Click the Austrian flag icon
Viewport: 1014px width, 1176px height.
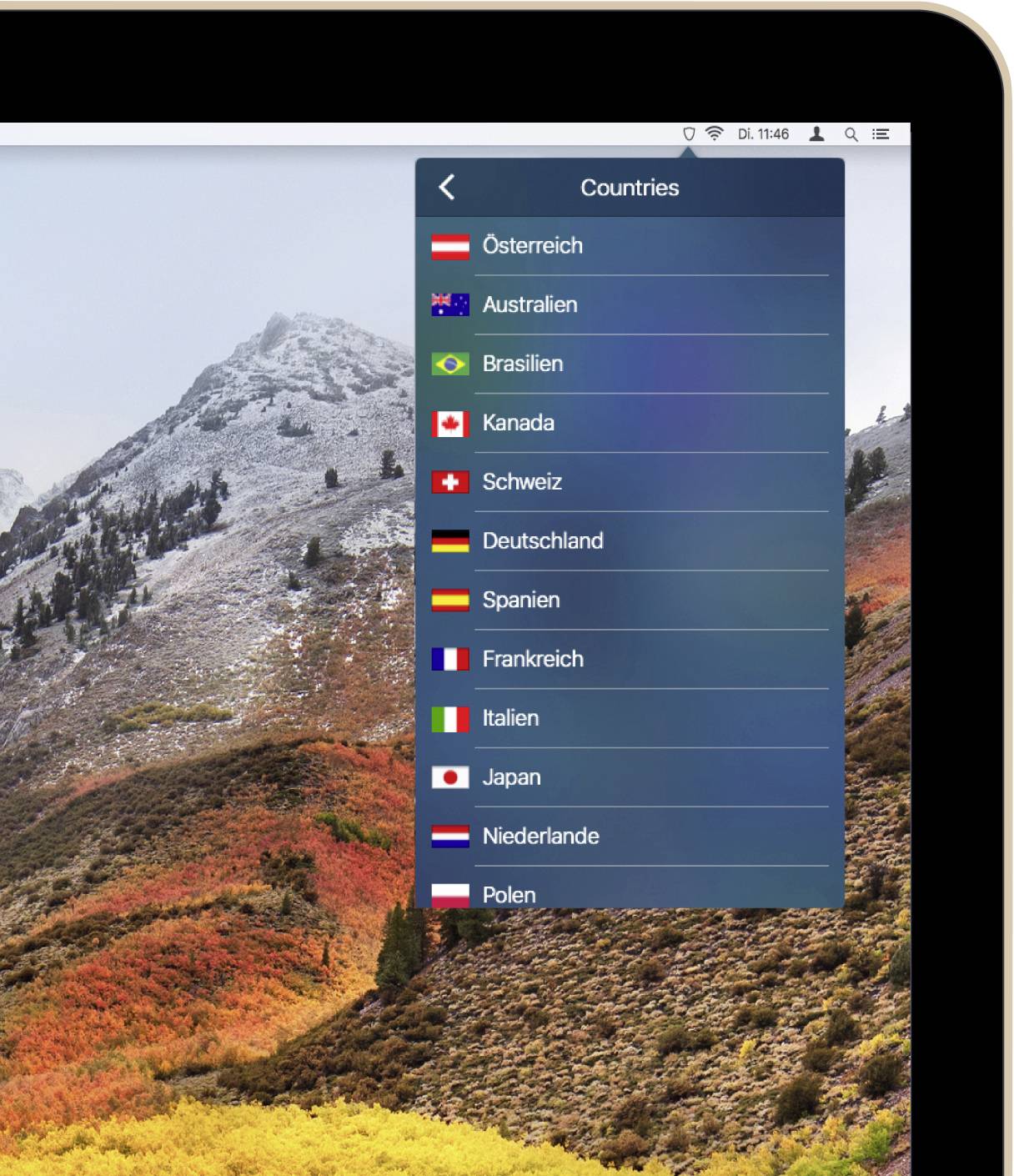tap(450, 246)
